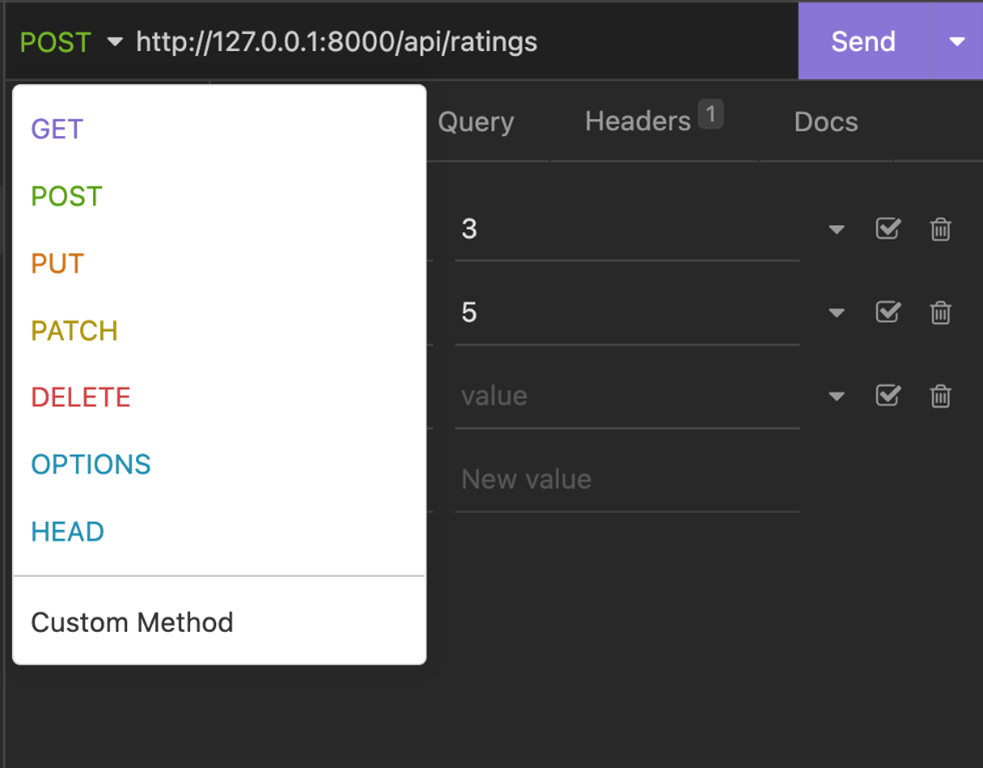Expand the dropdown arrow beside value 3
983x768 pixels.
836,230
